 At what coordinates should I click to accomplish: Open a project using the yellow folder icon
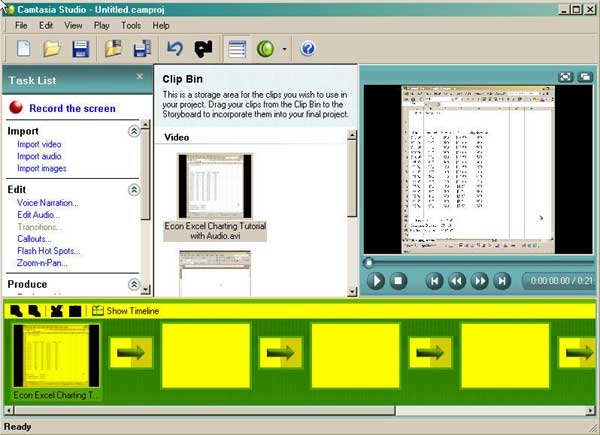point(52,49)
